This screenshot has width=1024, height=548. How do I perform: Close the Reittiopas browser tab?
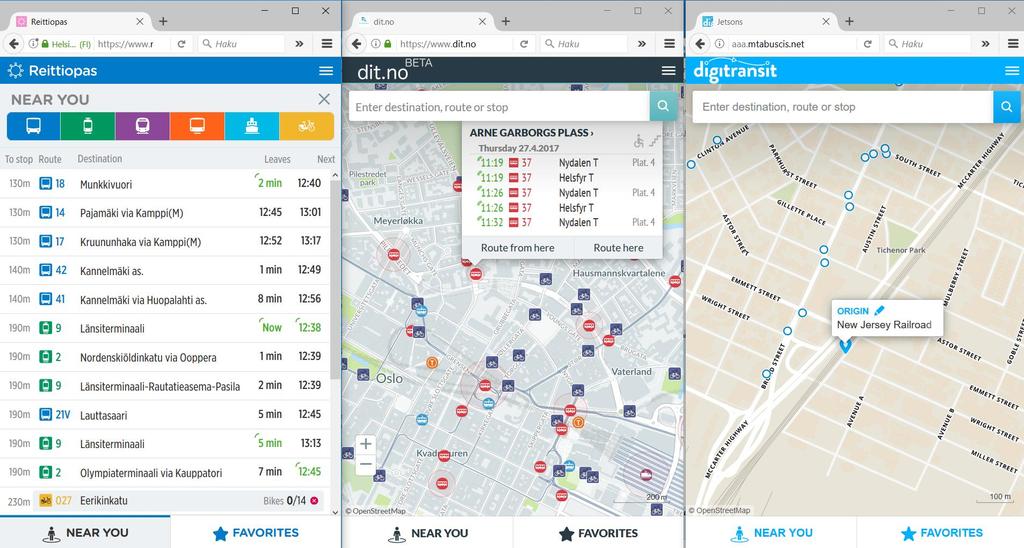tap(140, 22)
